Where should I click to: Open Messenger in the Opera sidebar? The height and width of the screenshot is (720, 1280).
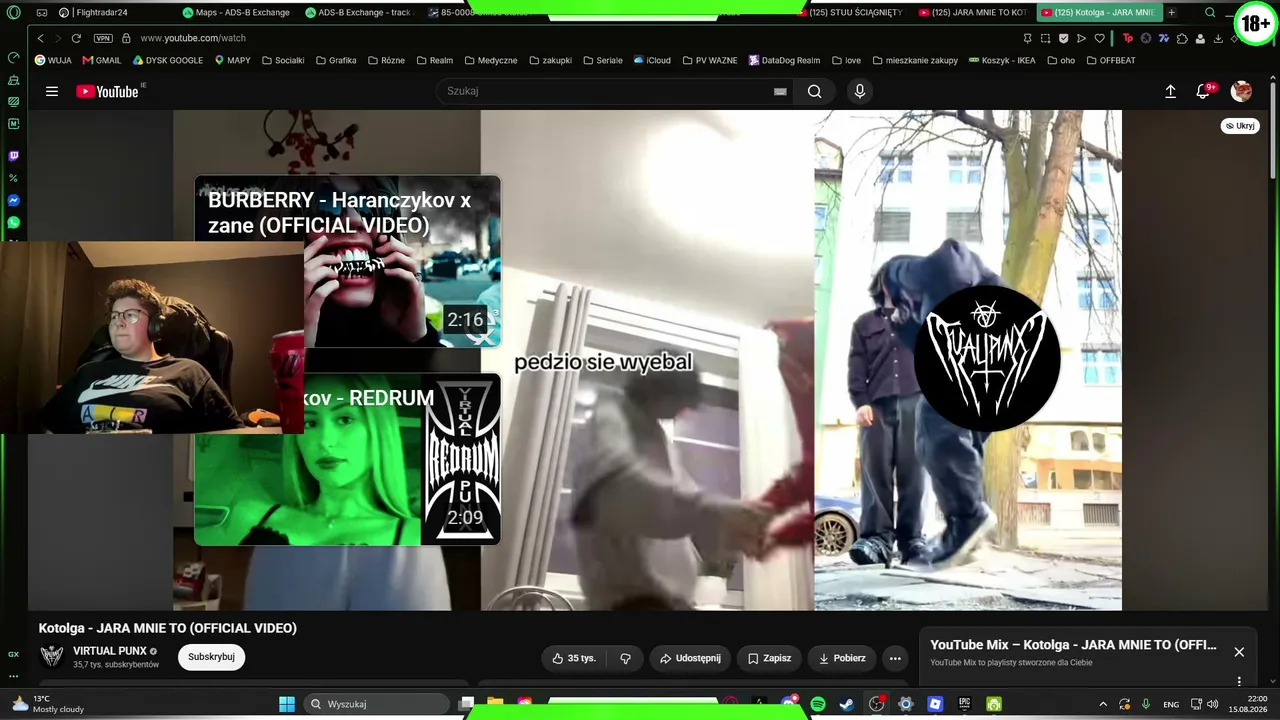tap(13, 200)
